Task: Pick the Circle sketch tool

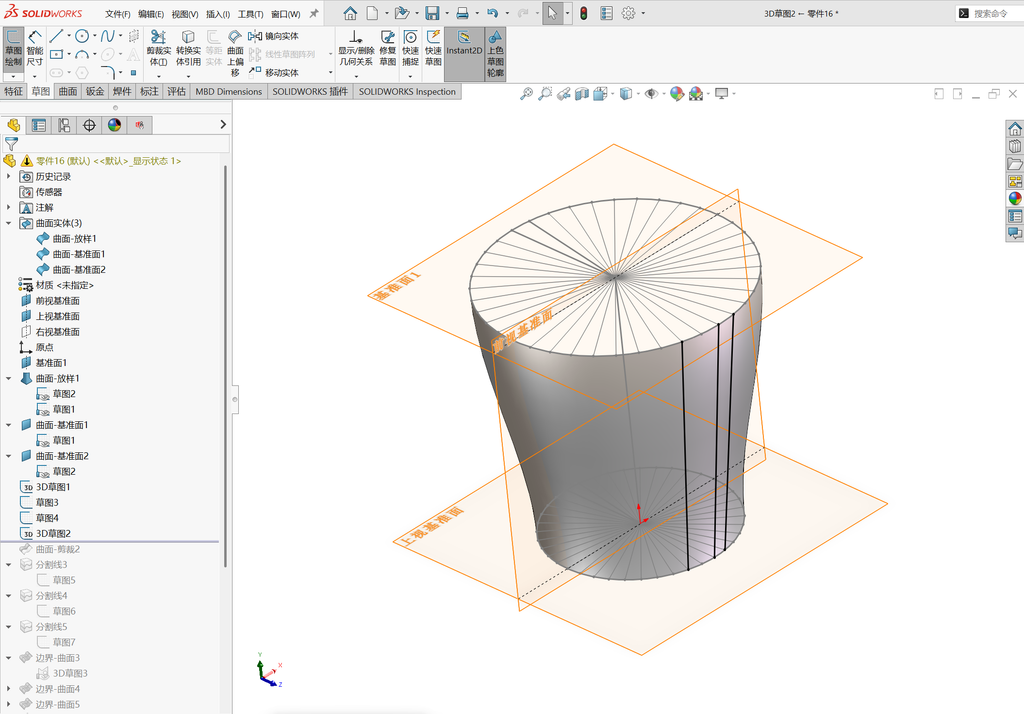Action: tap(82, 36)
